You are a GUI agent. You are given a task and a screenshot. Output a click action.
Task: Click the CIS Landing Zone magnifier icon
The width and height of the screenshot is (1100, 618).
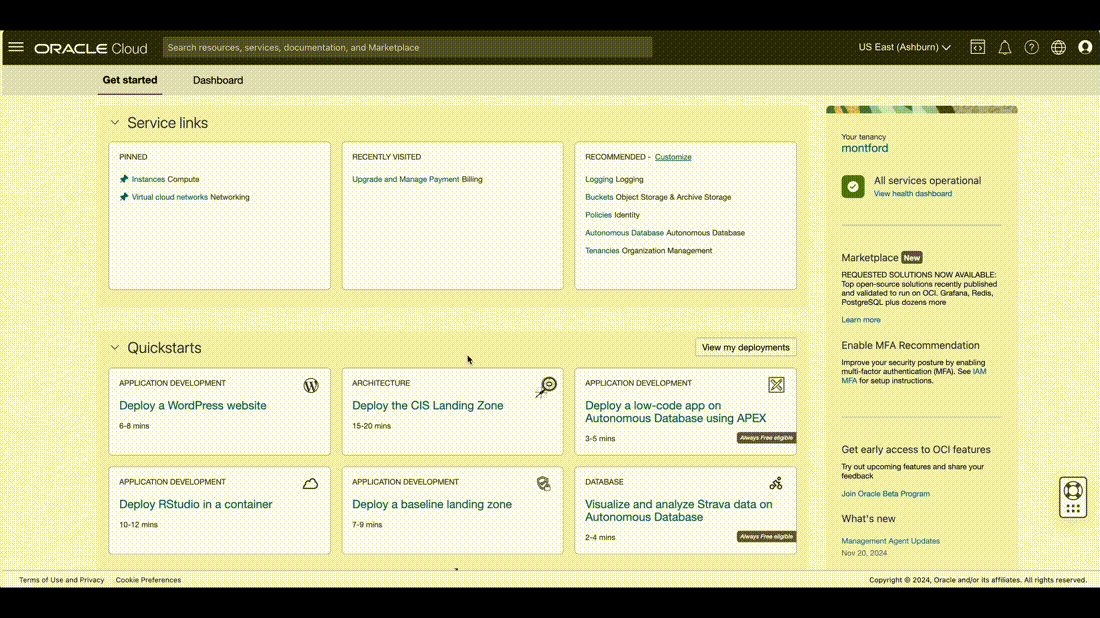[x=546, y=387]
